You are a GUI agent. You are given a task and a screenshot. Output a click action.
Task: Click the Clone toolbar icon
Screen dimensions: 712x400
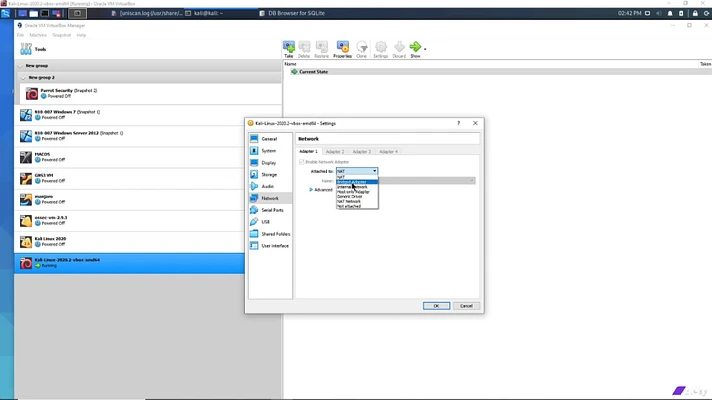tap(361, 47)
